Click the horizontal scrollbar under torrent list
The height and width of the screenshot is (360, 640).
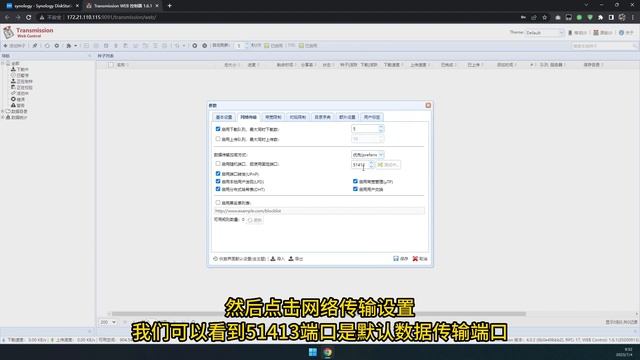(319, 314)
